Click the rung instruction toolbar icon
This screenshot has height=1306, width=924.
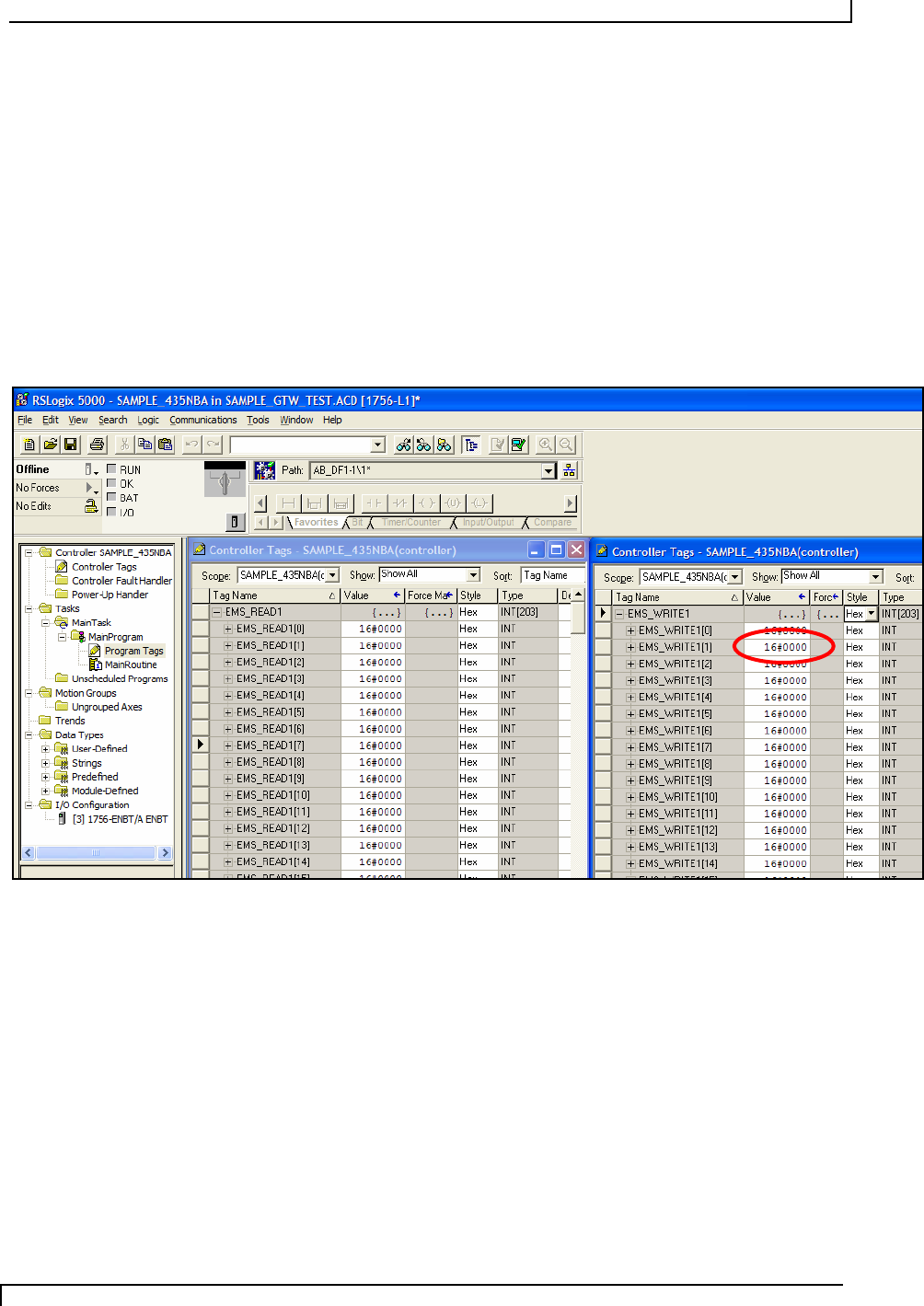288,503
